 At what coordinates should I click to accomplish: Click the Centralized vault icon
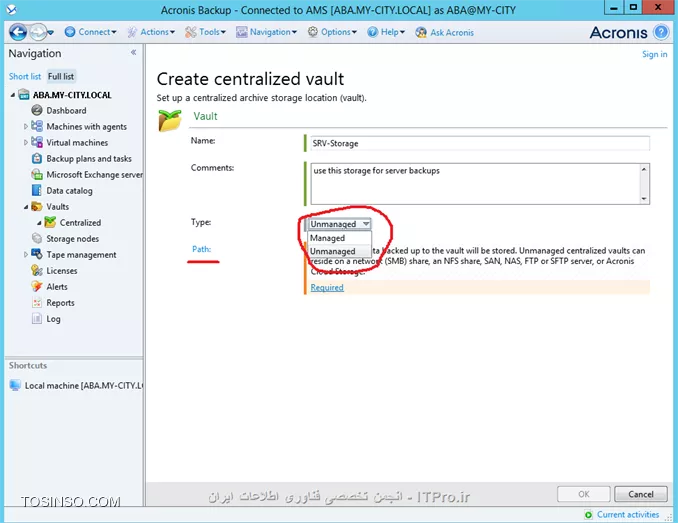(x=50, y=222)
